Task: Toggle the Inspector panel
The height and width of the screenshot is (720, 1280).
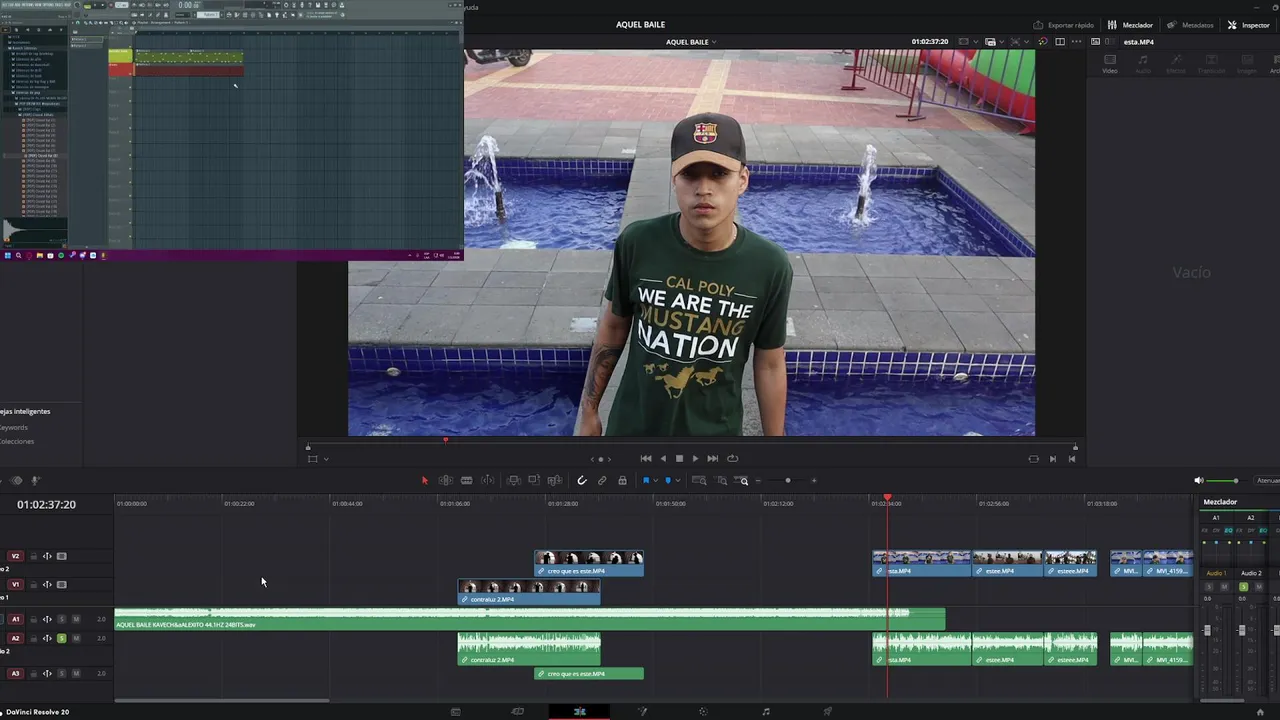Action: pos(1248,25)
